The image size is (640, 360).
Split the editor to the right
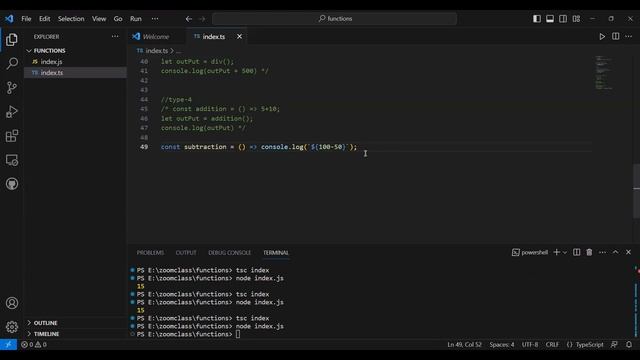(x=616, y=36)
